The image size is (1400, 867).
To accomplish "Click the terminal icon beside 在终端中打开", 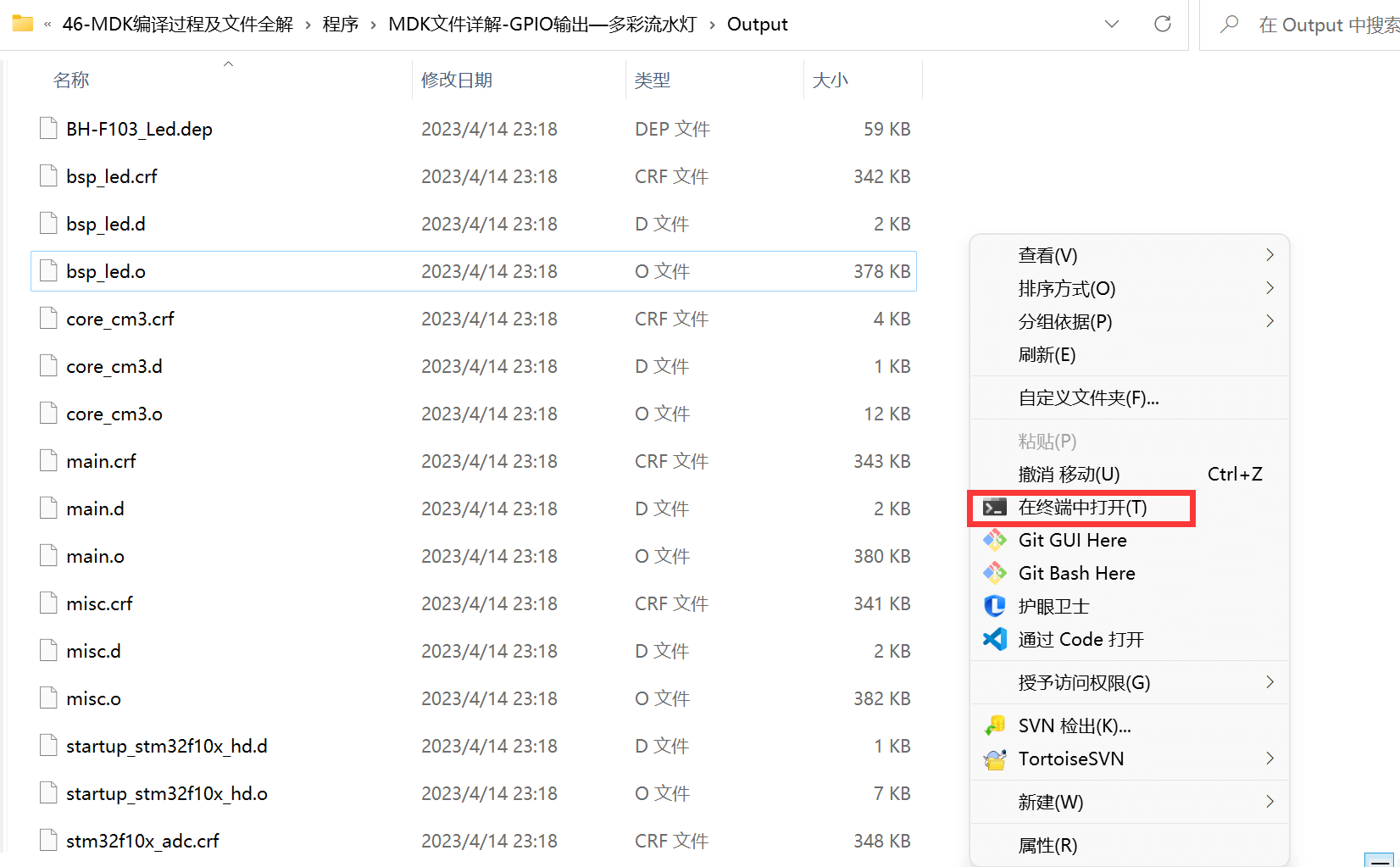I will 994,508.
